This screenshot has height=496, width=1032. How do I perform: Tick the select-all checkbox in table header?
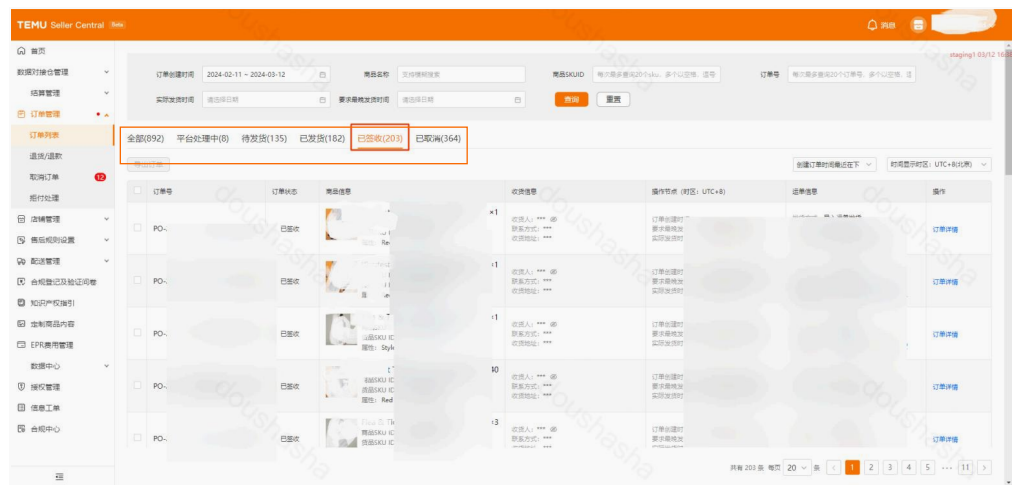(x=138, y=191)
